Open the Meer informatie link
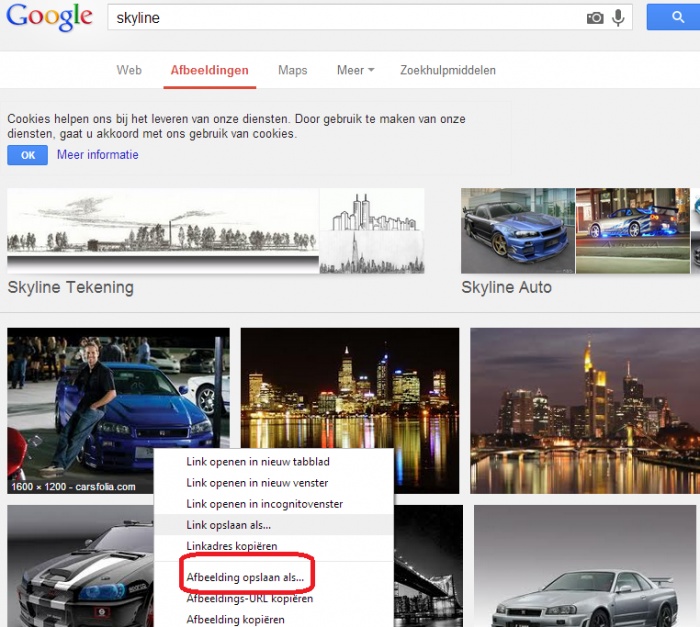The width and height of the screenshot is (700, 627). coord(98,155)
